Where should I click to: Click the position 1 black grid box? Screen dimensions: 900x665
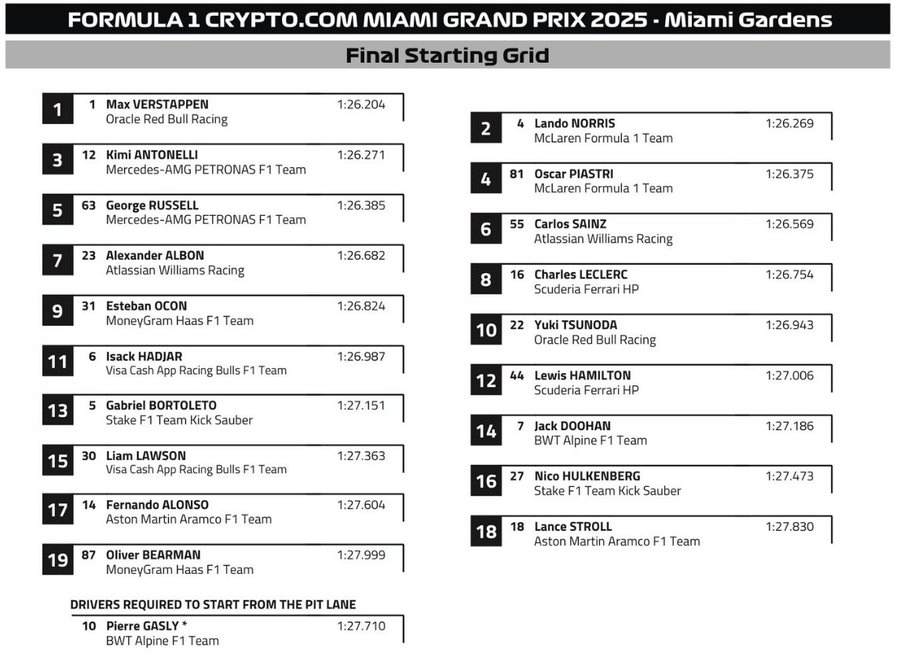tap(57, 109)
